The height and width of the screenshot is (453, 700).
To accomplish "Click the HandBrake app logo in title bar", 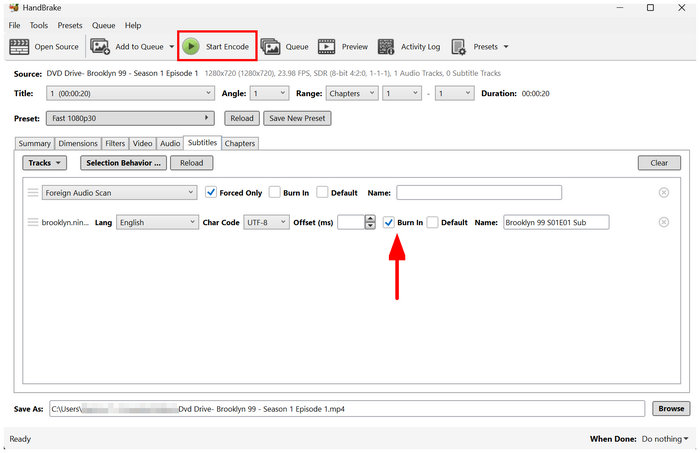I will point(14,8).
